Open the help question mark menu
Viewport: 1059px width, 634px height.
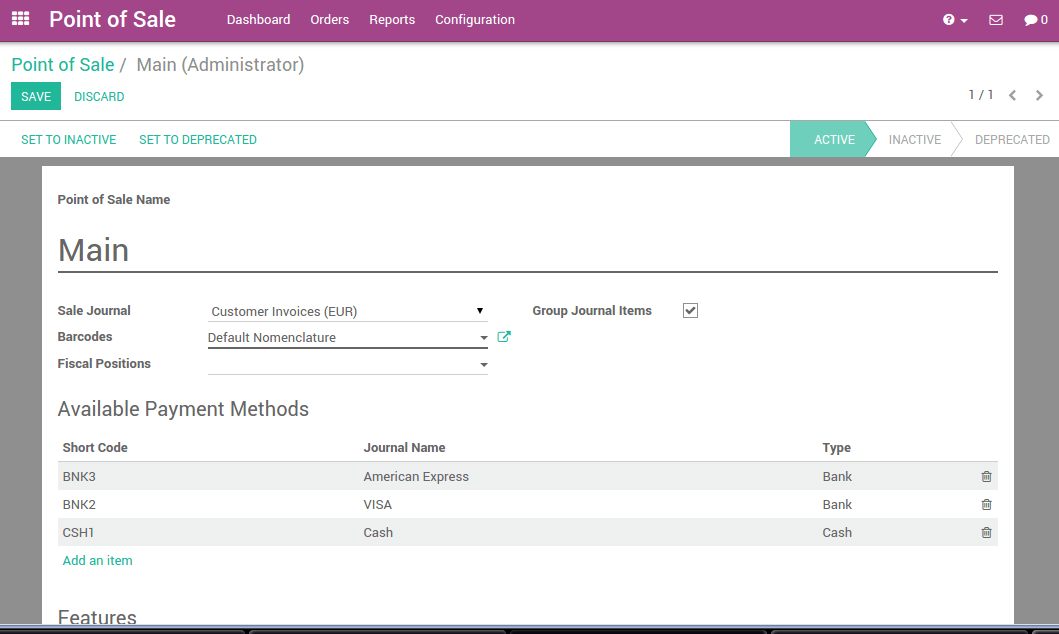(x=954, y=20)
